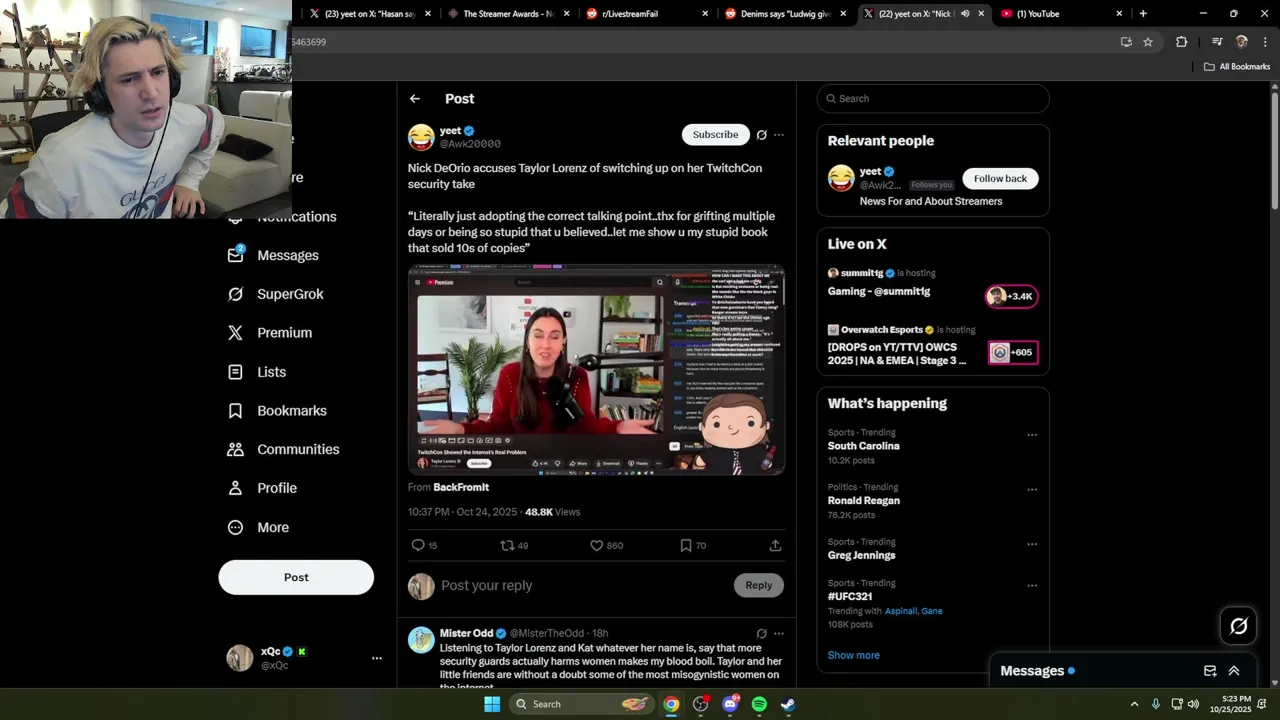Click the blue Reply button
This screenshot has height=720, width=1280.
click(x=758, y=586)
